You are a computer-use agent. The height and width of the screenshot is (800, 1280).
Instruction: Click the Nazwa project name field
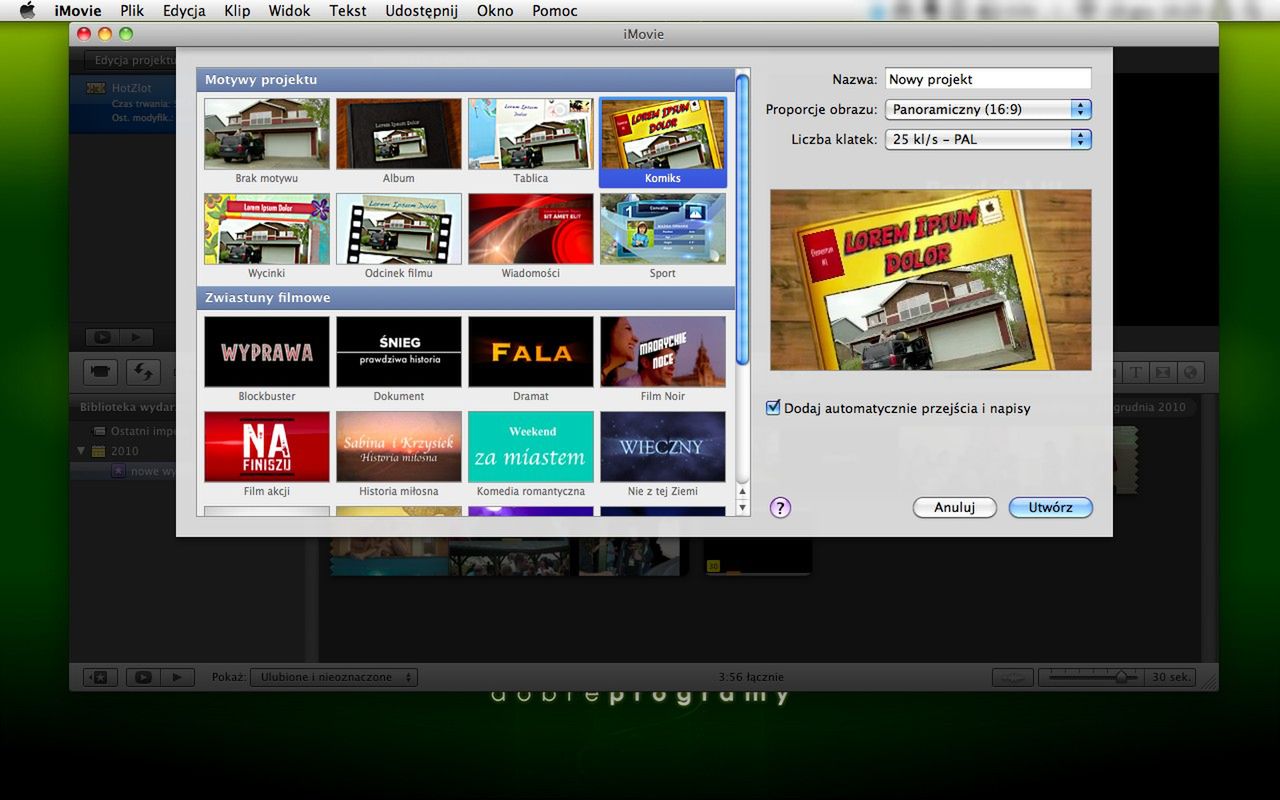(988, 79)
